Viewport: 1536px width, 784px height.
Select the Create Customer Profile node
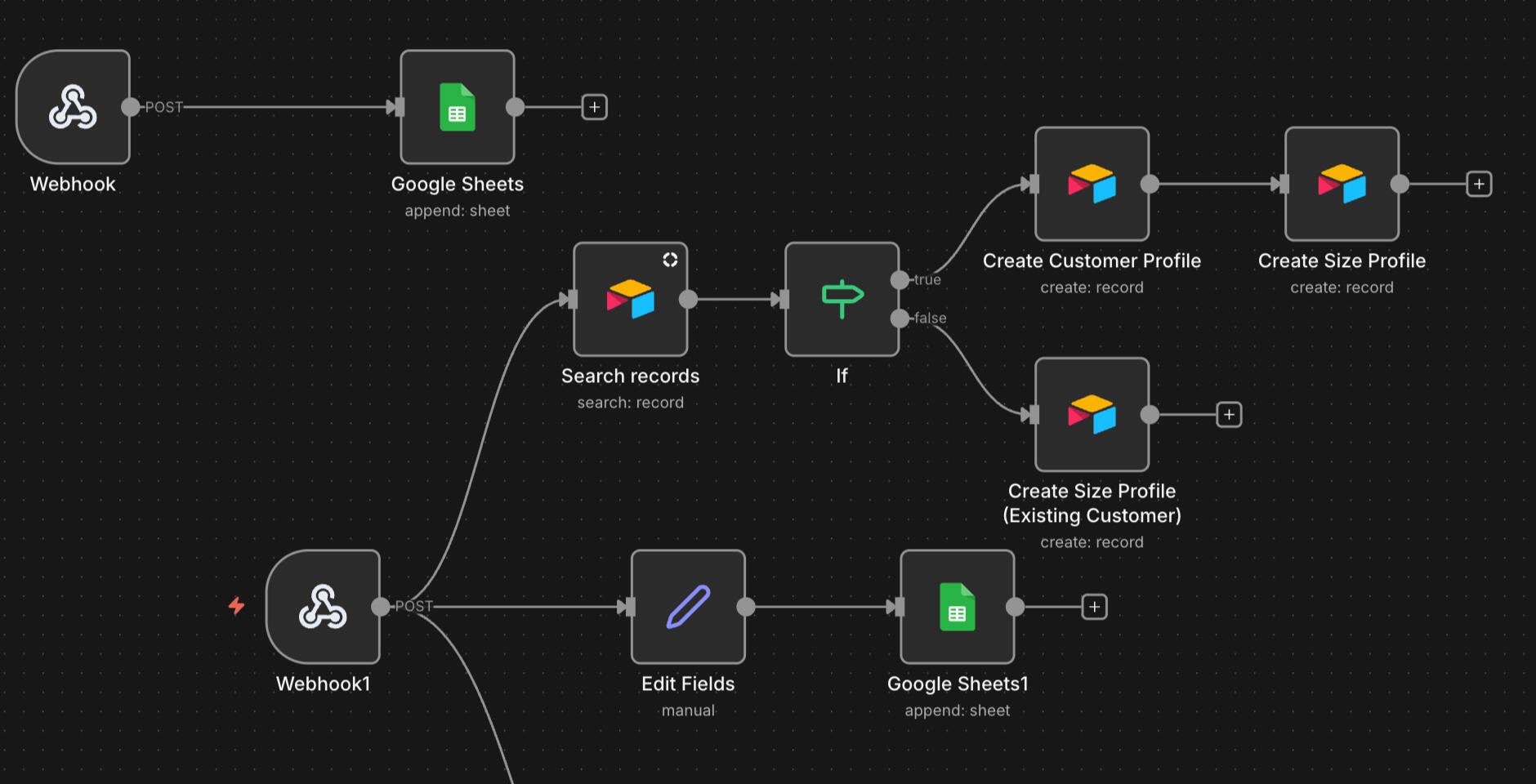[x=1092, y=184]
